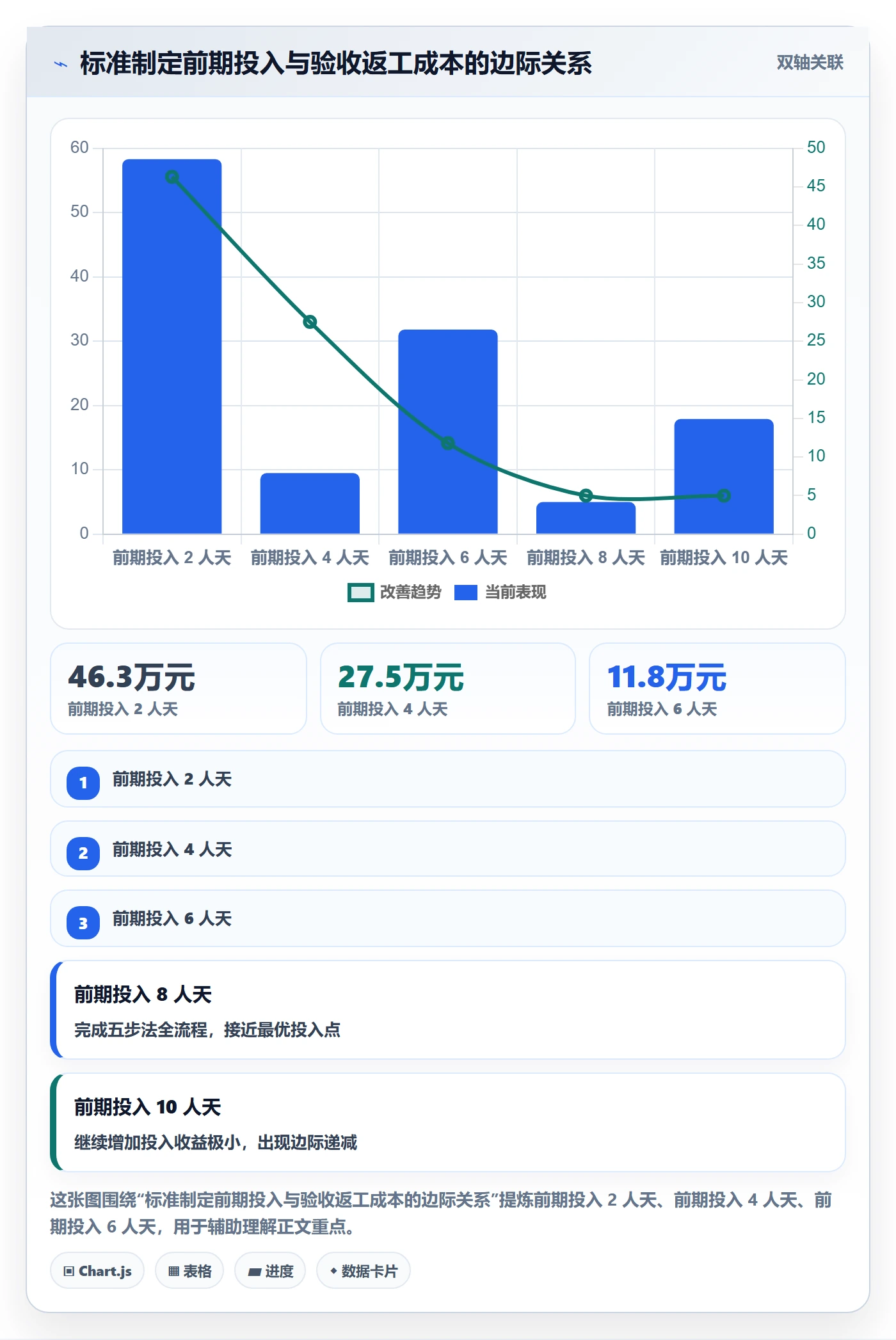
Task: Click the number 3 badge
Action: 83,923
